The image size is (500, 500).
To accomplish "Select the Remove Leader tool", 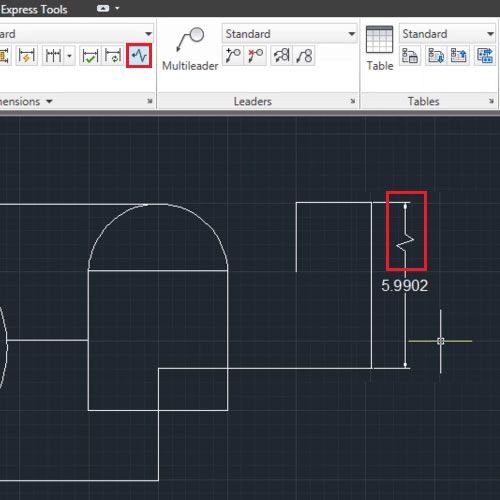I will (x=255, y=55).
